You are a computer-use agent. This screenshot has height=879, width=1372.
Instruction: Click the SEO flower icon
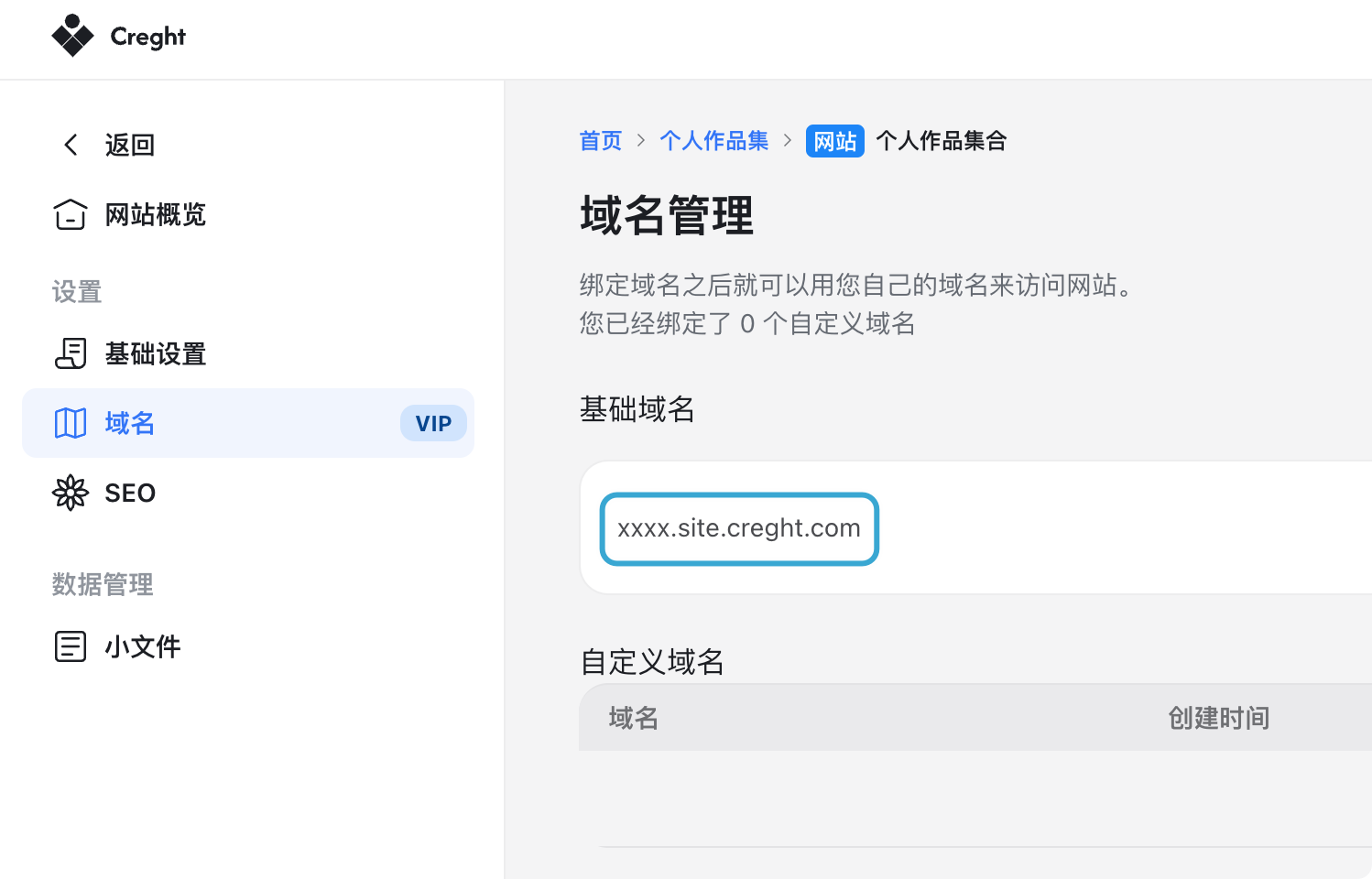pyautogui.click(x=71, y=493)
